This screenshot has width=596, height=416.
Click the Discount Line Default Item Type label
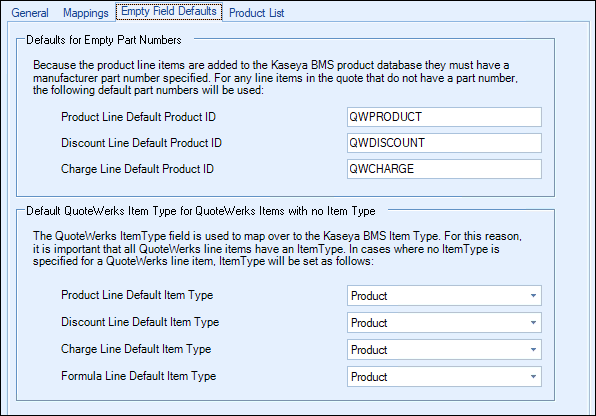(140, 322)
